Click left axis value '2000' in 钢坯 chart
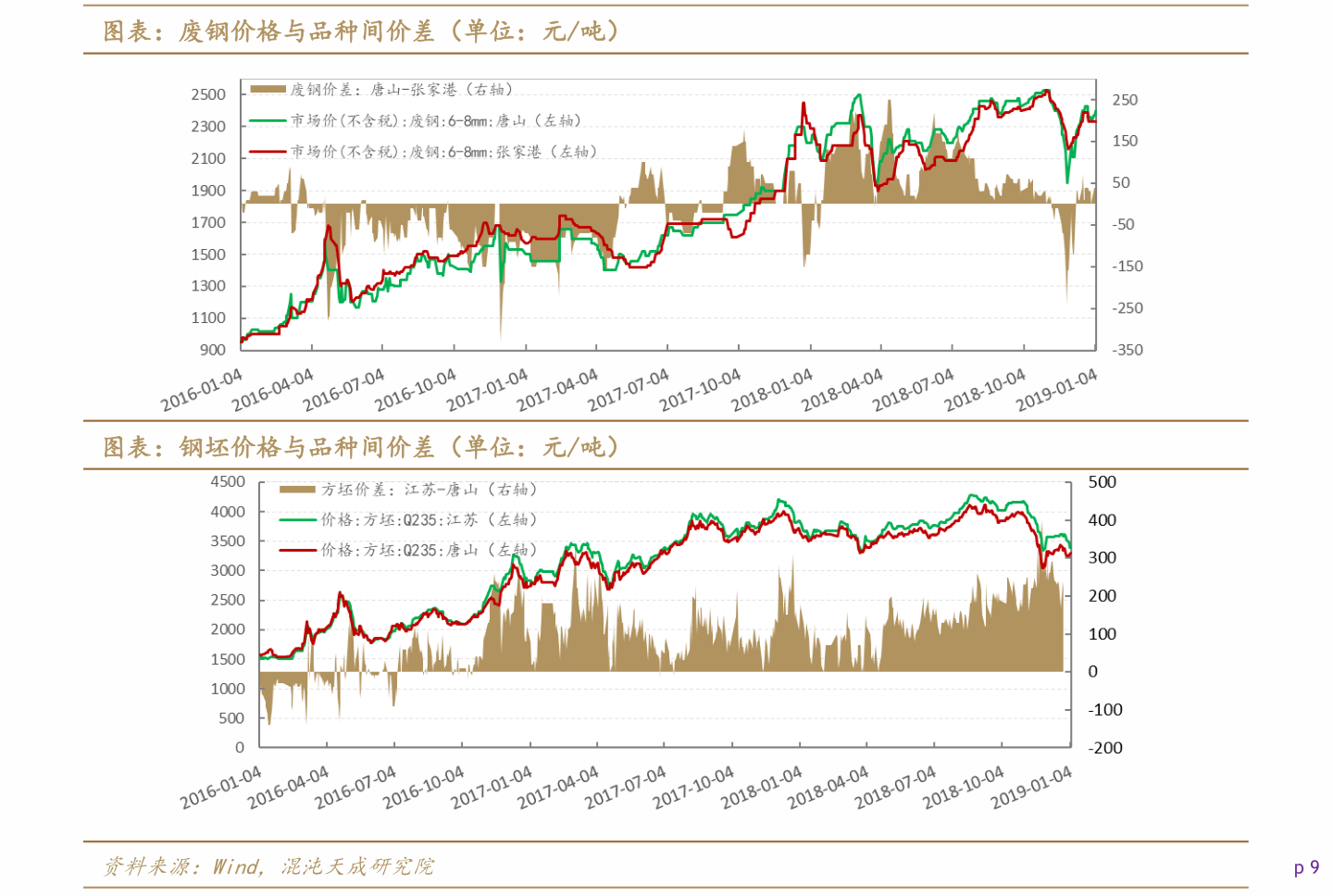The width and height of the screenshot is (1333, 896). pos(228,629)
